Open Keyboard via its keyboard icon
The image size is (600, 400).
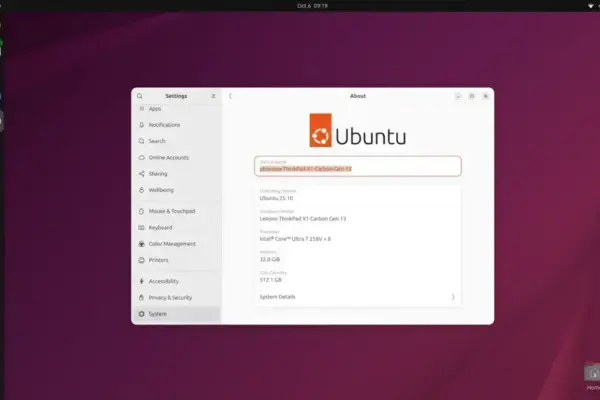(142, 227)
